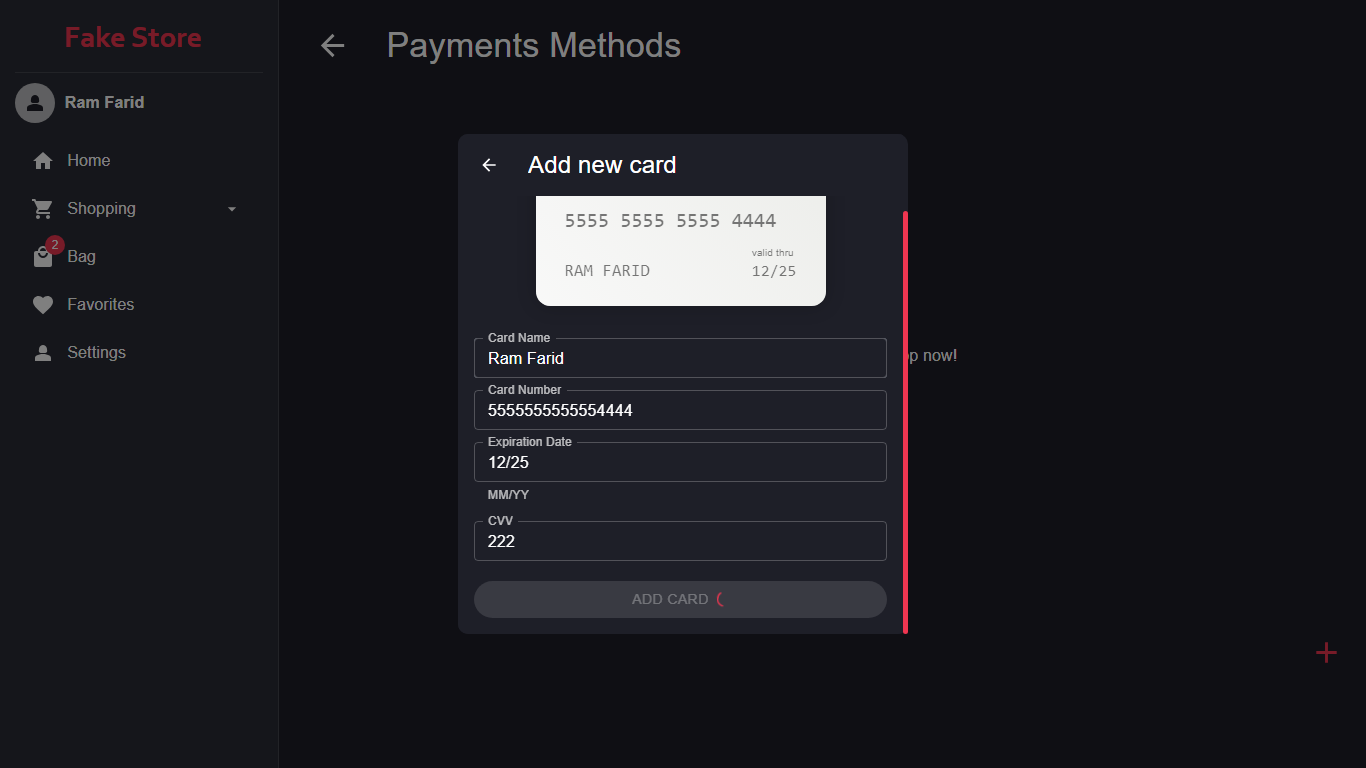Open the Favorites menu item
Viewport: 1366px width, 768px height.
point(100,305)
